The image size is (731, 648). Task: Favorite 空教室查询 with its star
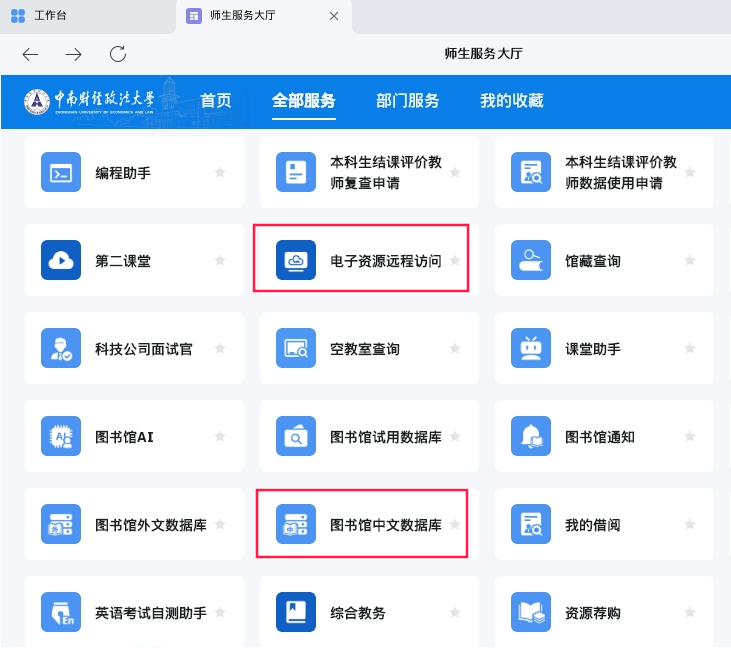(455, 348)
